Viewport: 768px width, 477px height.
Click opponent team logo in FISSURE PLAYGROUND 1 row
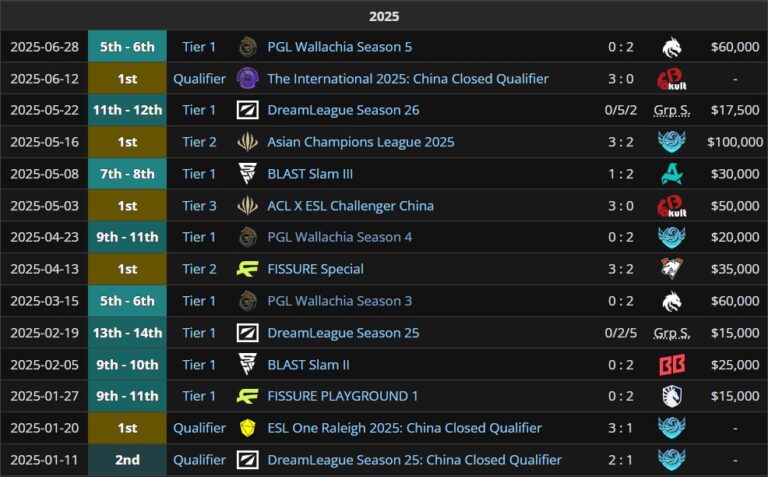coord(671,396)
